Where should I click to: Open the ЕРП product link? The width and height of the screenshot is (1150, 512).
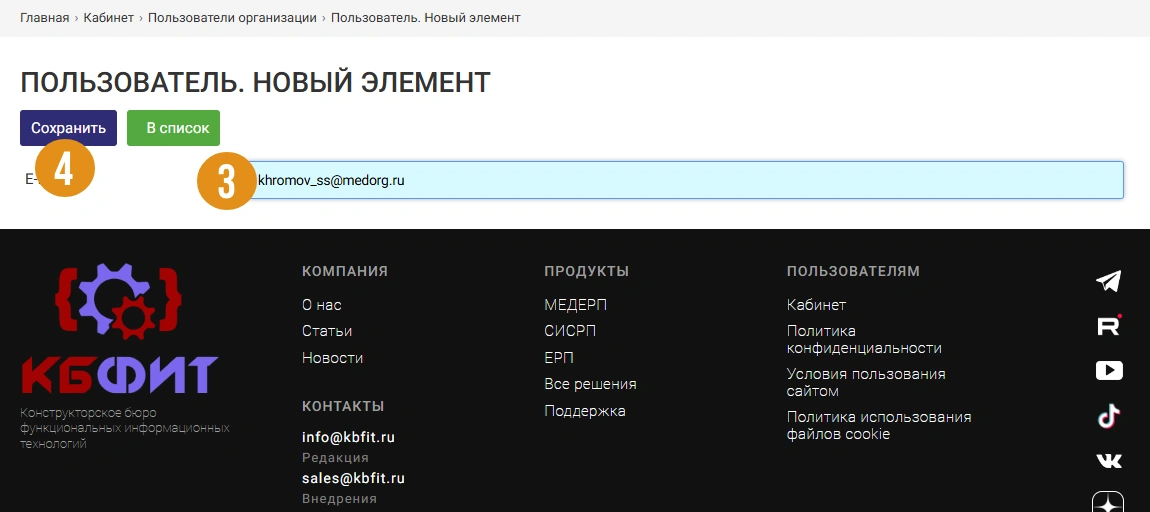pos(559,358)
